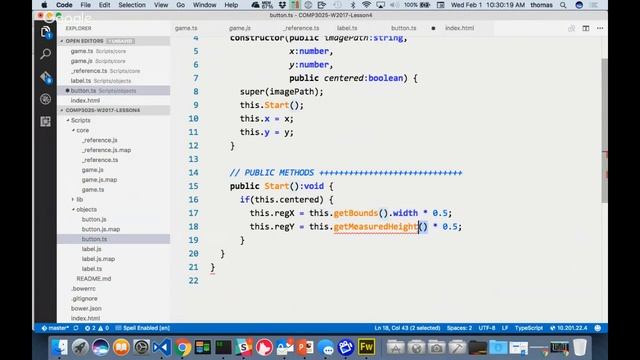Collapse the Open Editors section
This screenshot has height=360, width=640.
(113, 41)
